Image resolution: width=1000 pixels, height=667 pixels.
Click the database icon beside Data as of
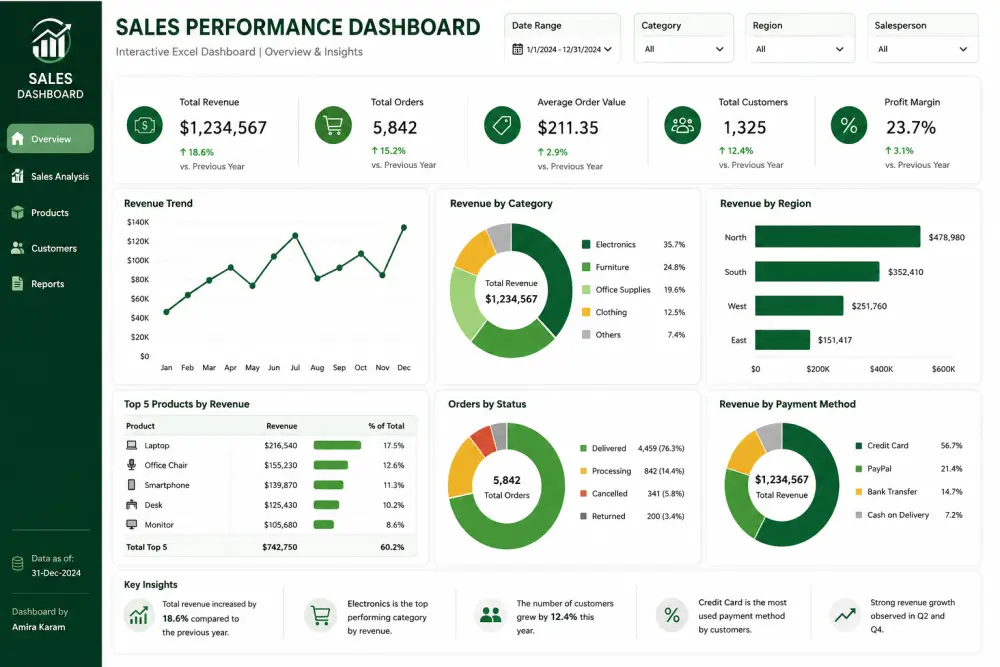coord(18,564)
